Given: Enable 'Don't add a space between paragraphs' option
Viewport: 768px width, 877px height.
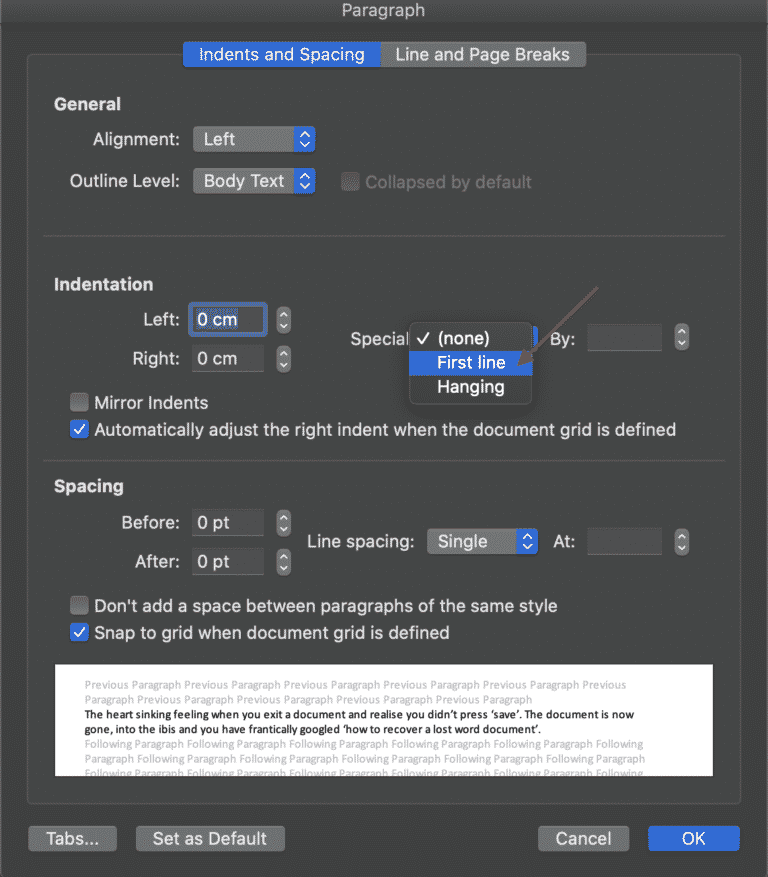Looking at the screenshot, I should point(79,605).
